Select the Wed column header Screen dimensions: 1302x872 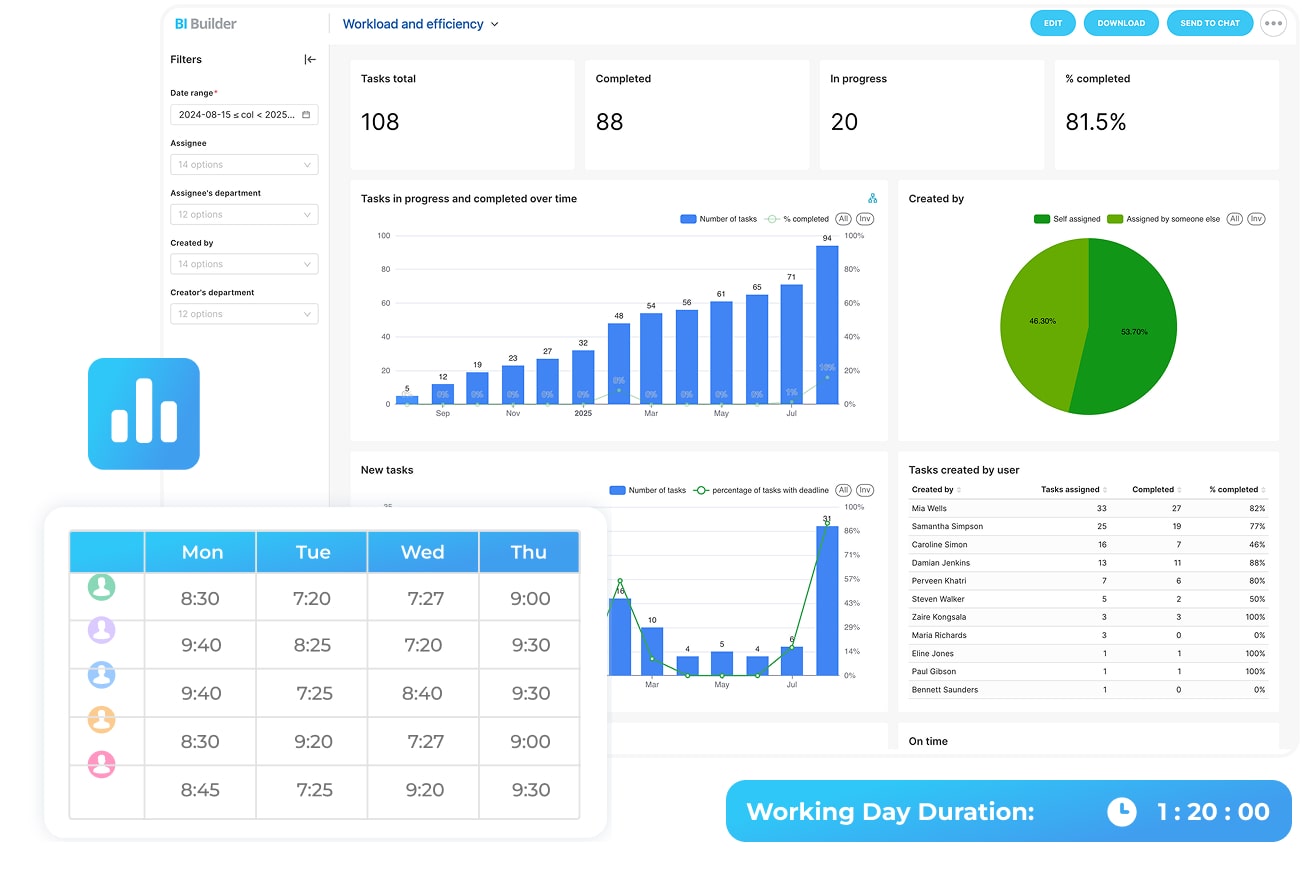click(423, 552)
